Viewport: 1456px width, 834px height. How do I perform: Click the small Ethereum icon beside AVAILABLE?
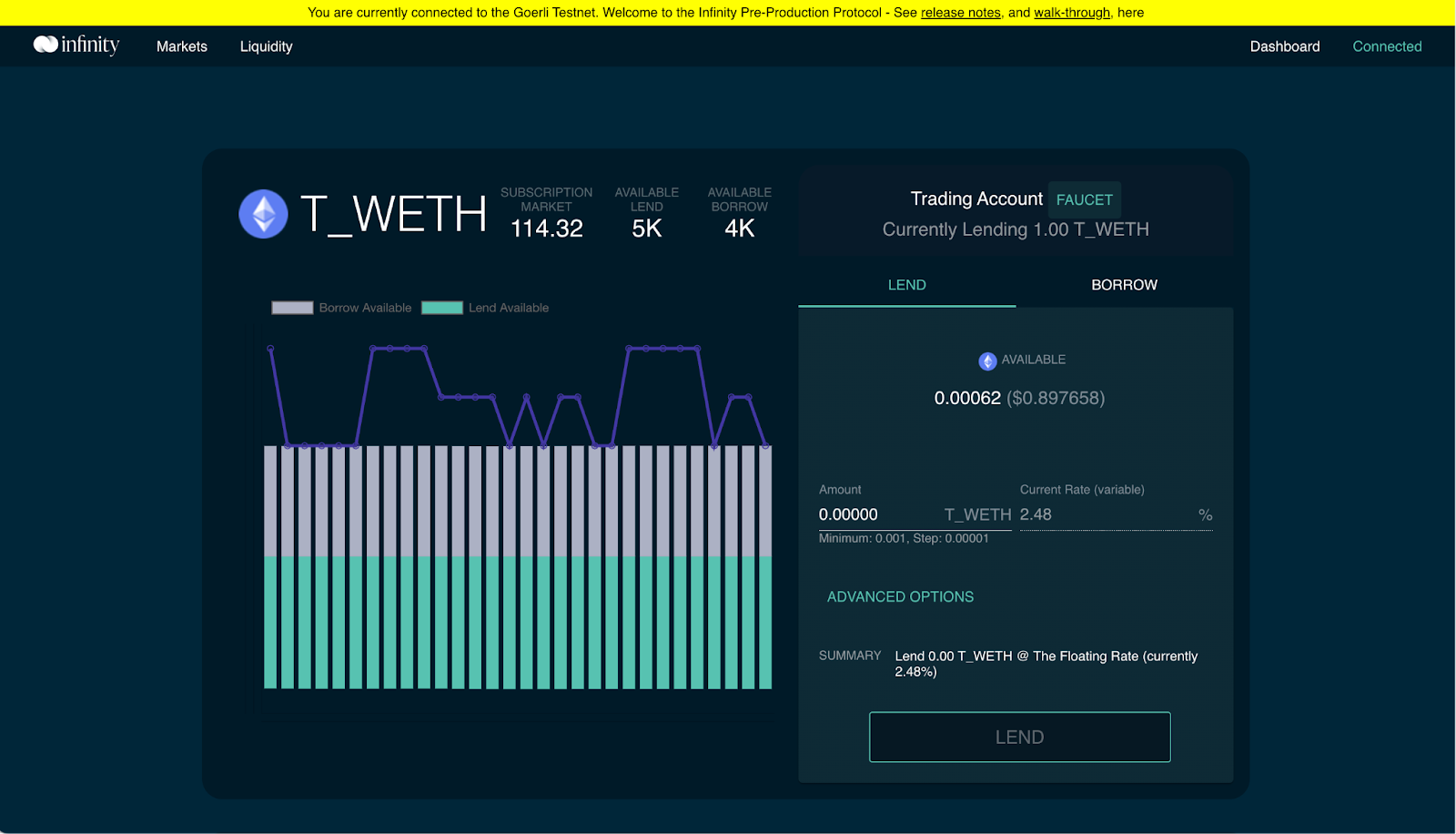(987, 361)
